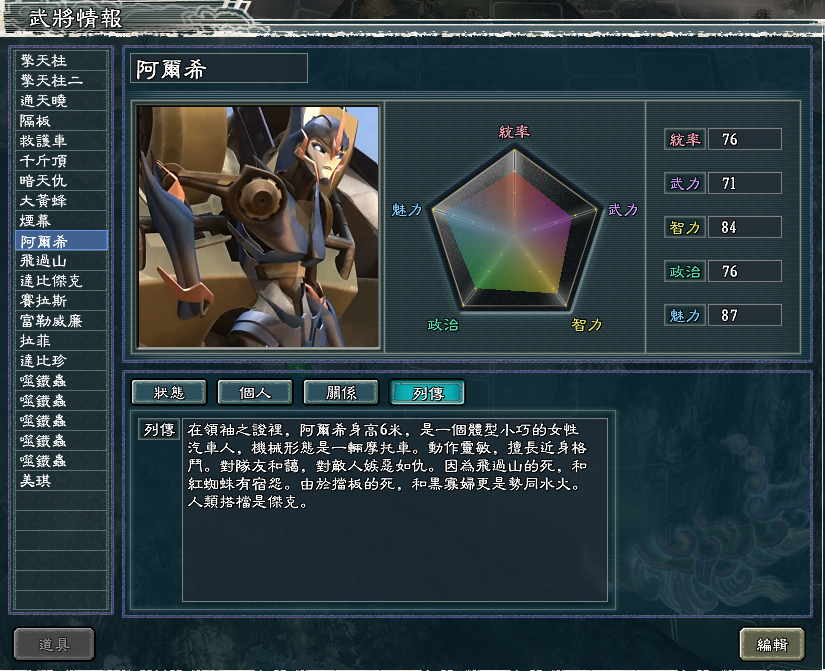Select 富勒威廉 from the list

(62, 321)
